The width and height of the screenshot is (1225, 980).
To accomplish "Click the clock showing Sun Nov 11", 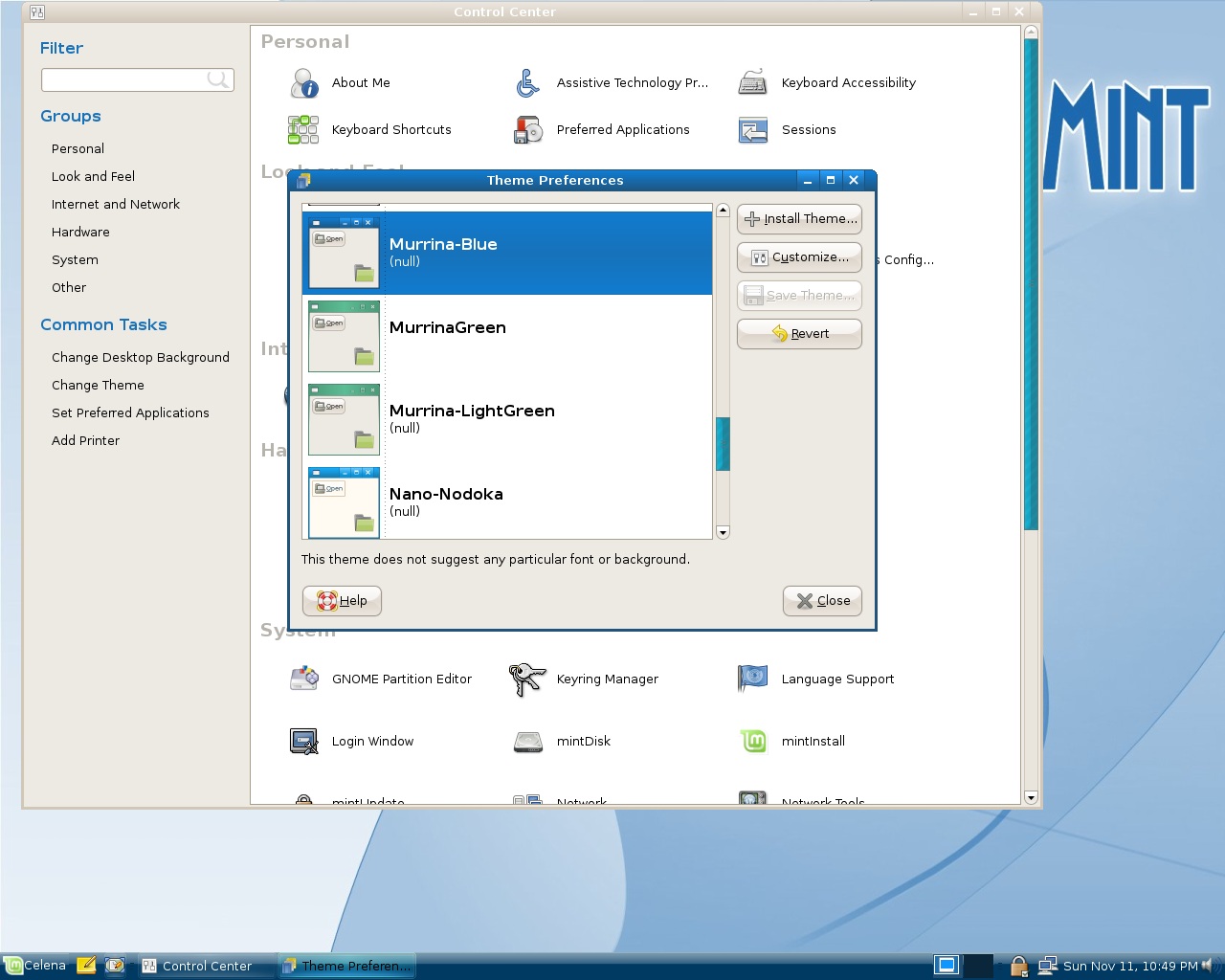I will pyautogui.click(x=1129, y=966).
